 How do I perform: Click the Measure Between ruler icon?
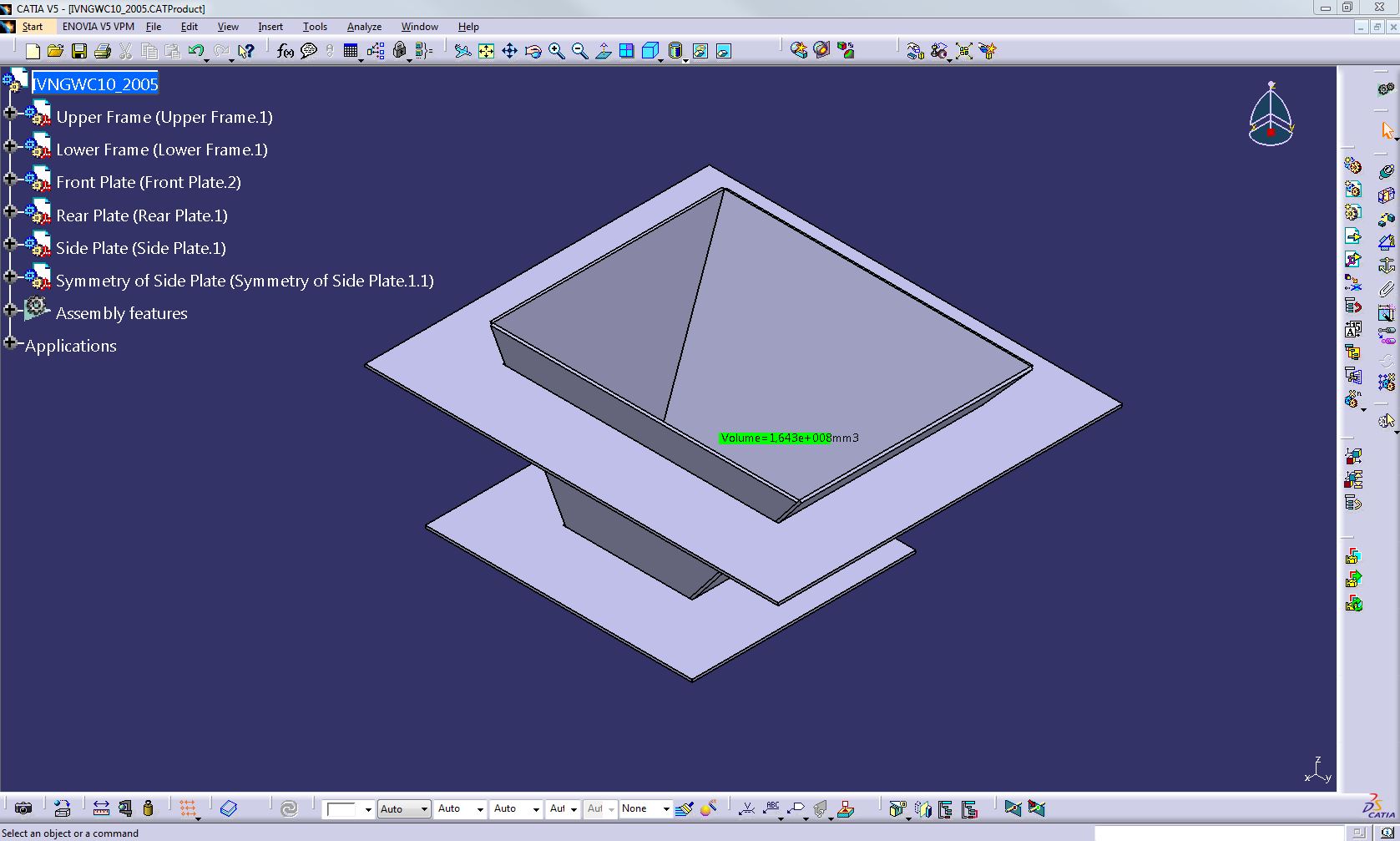(101, 808)
